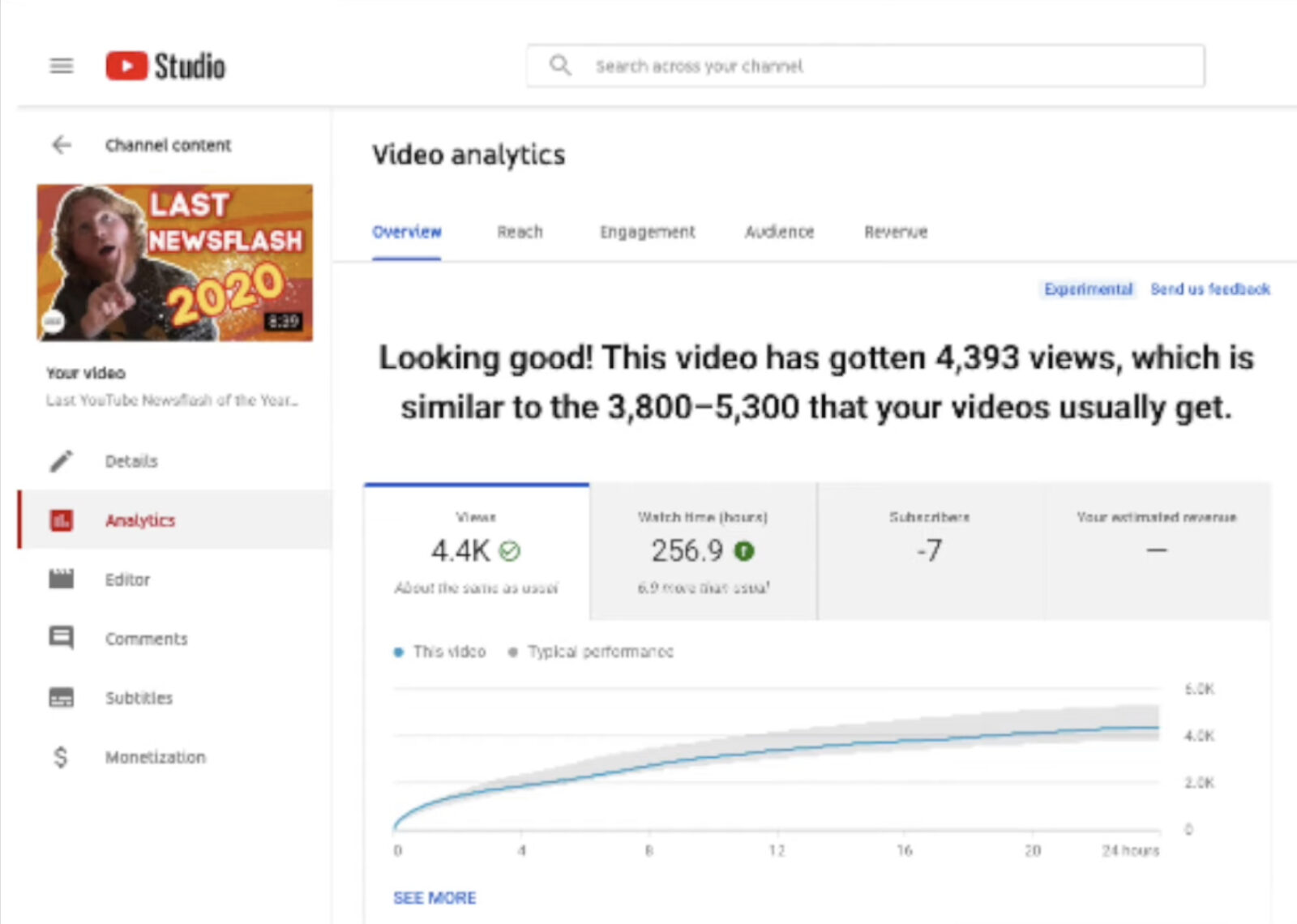This screenshot has height=924, width=1297.
Task: Click the Experimental label
Action: pyautogui.click(x=1088, y=289)
